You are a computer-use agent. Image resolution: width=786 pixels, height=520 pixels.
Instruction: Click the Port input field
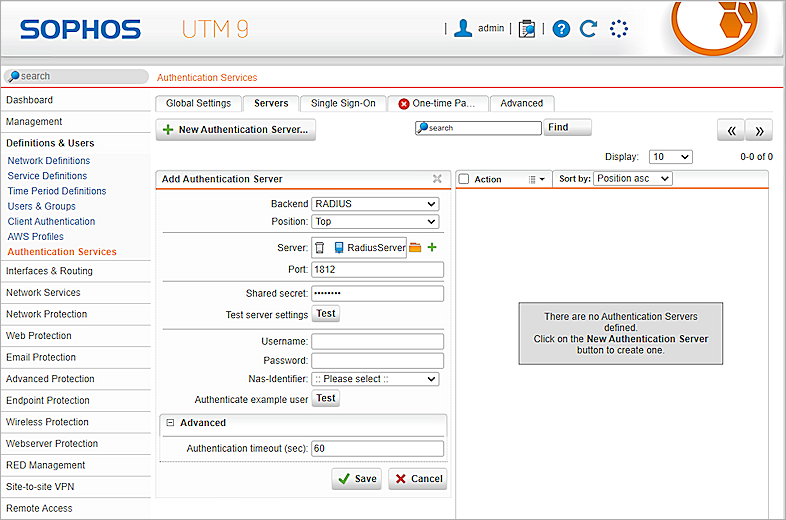[377, 270]
